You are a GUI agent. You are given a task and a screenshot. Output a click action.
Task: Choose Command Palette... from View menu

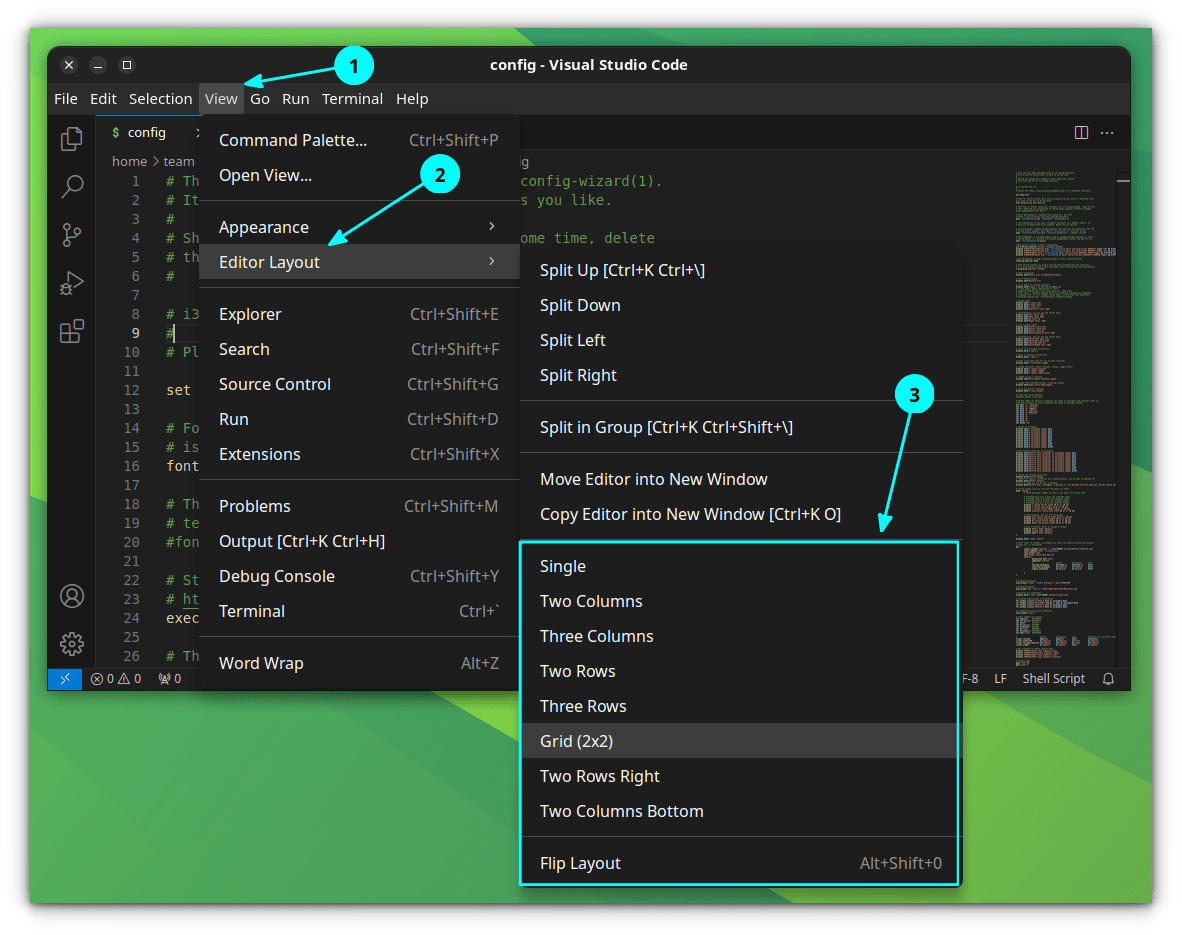click(359, 140)
